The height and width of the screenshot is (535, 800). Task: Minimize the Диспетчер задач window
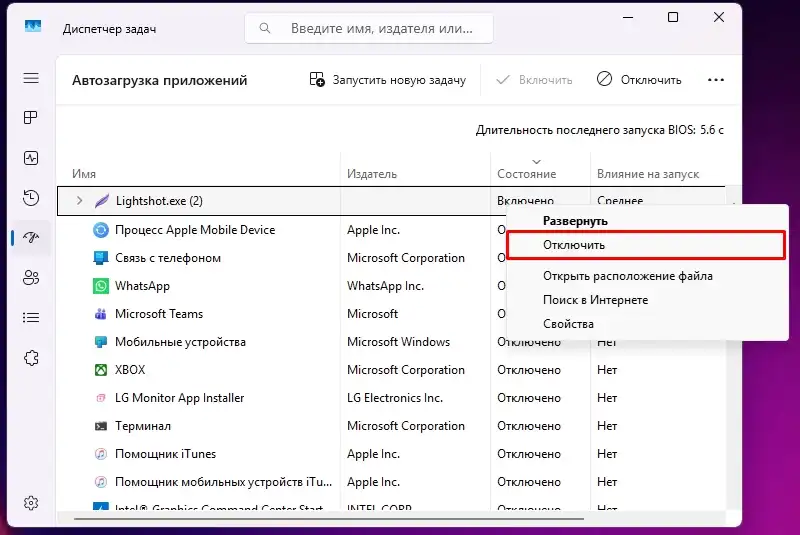628,17
